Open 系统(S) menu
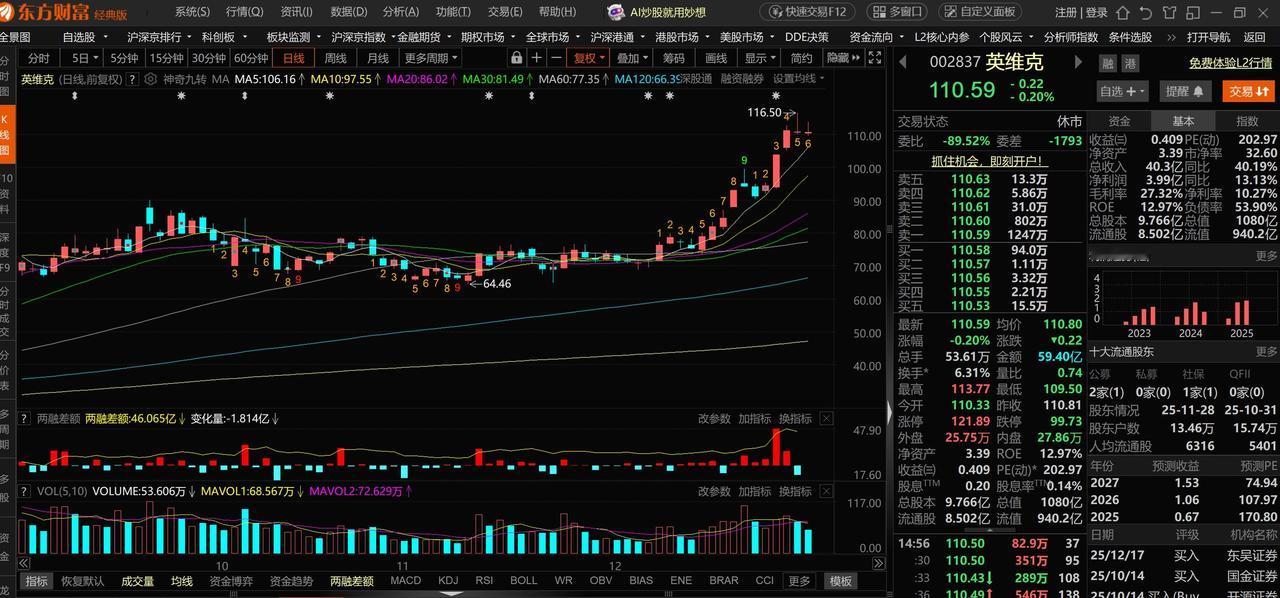The image size is (1280, 598). coord(192,12)
